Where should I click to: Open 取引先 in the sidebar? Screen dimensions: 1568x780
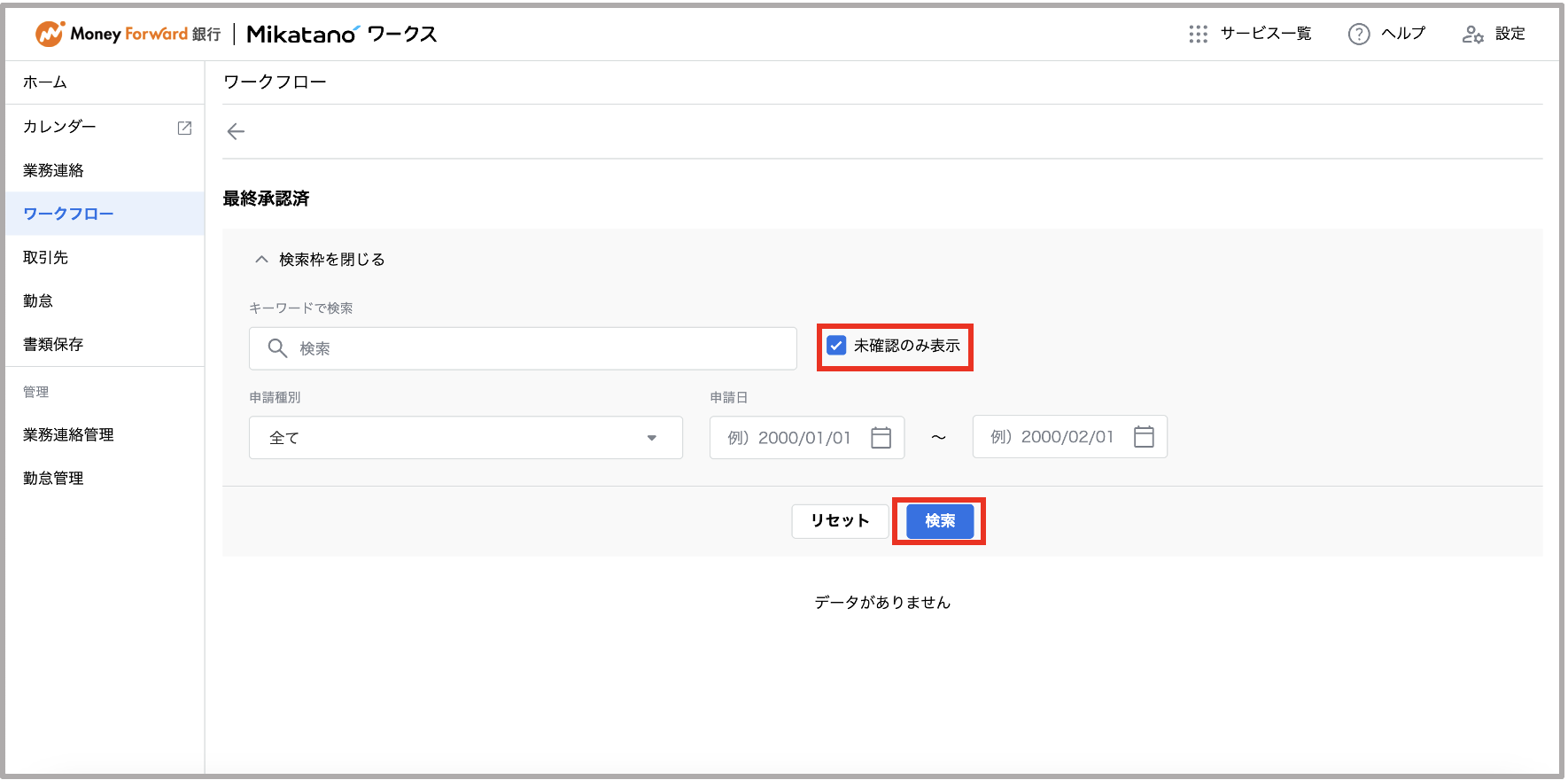pos(105,257)
